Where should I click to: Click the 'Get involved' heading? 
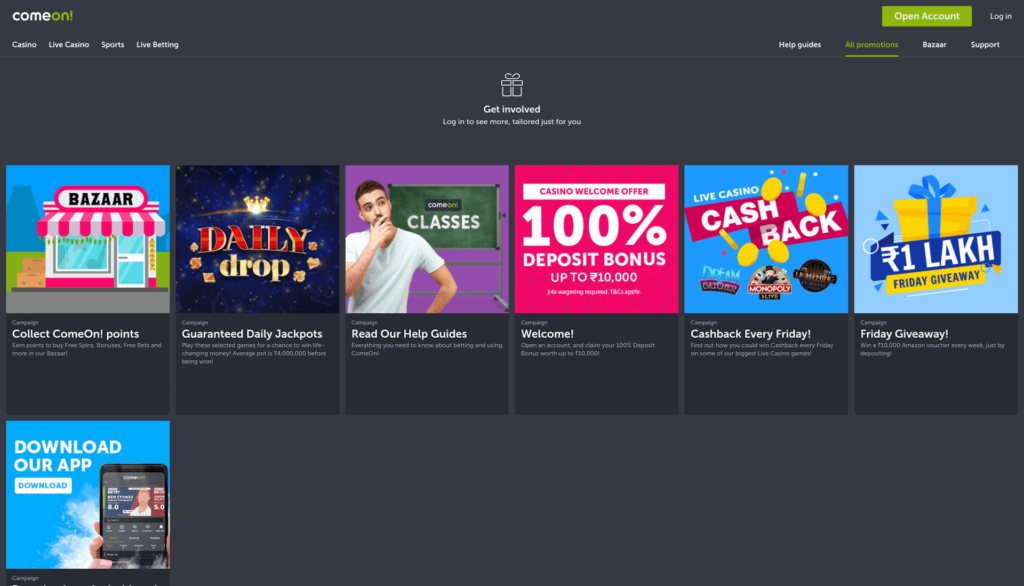(511, 109)
